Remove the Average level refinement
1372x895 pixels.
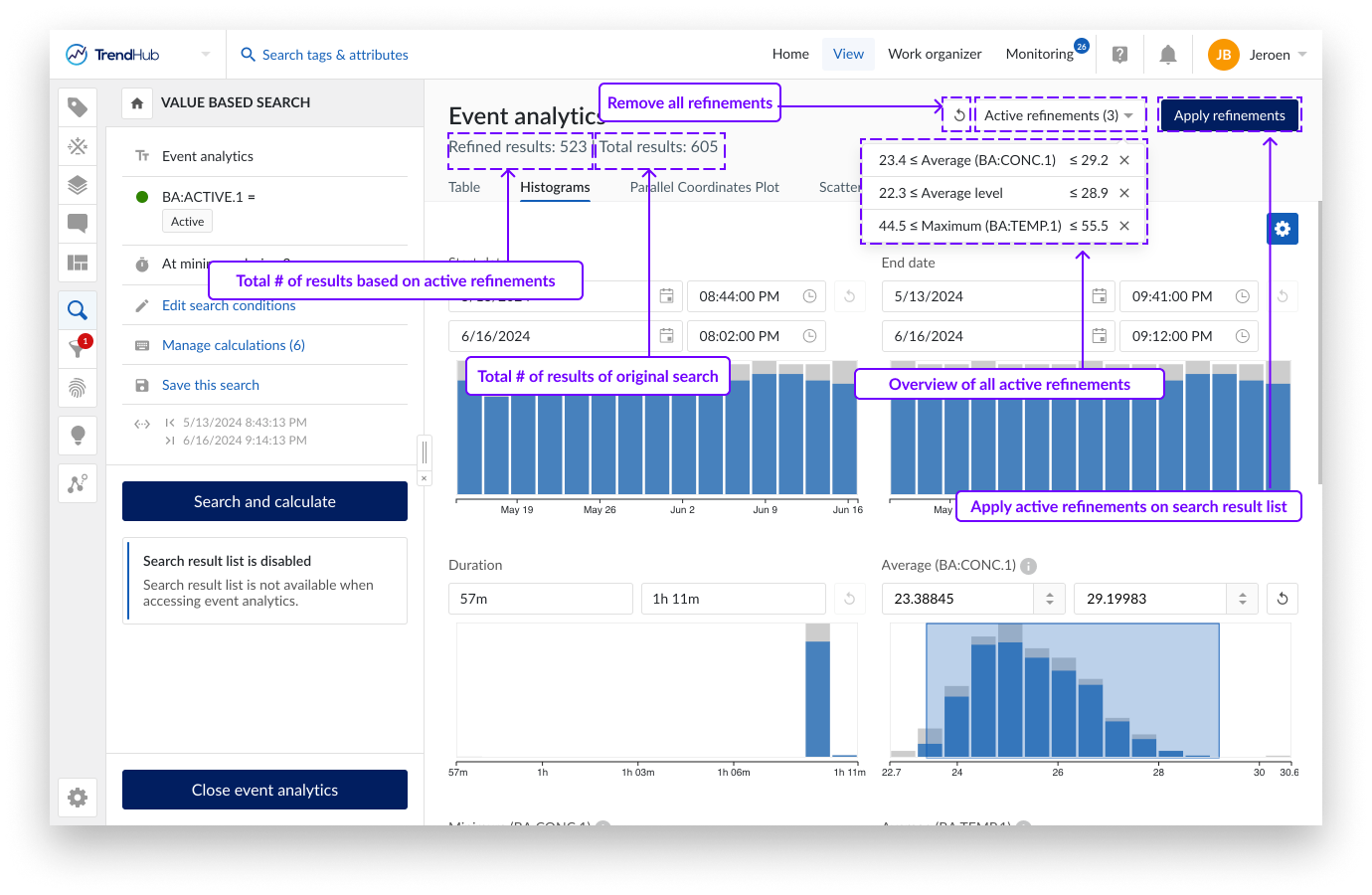click(1124, 193)
